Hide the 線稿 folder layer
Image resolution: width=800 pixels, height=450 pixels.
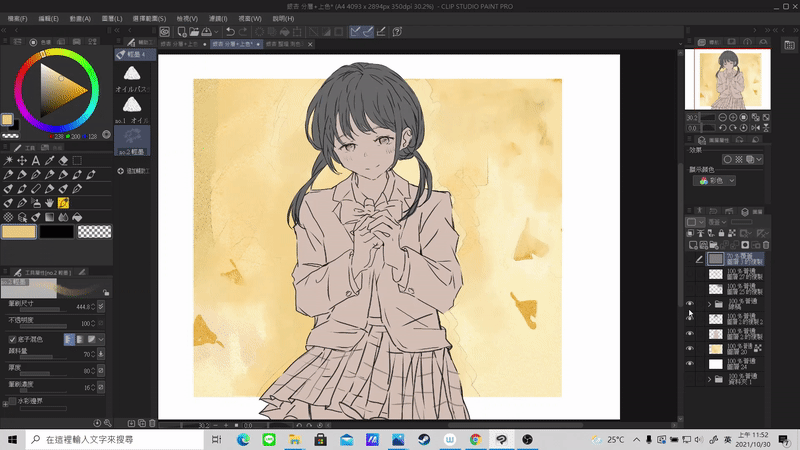(690, 304)
